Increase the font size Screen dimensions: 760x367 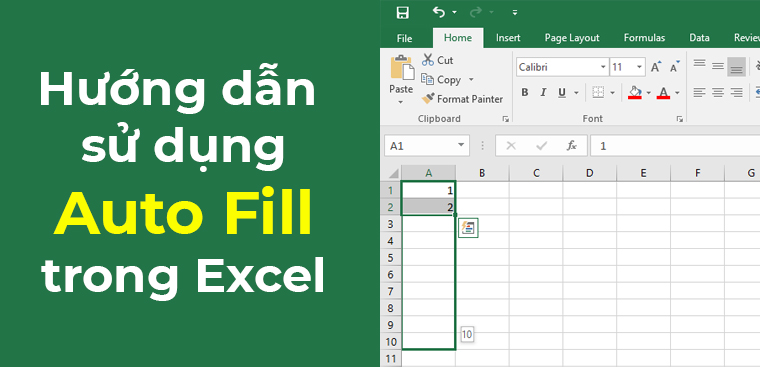click(x=656, y=67)
